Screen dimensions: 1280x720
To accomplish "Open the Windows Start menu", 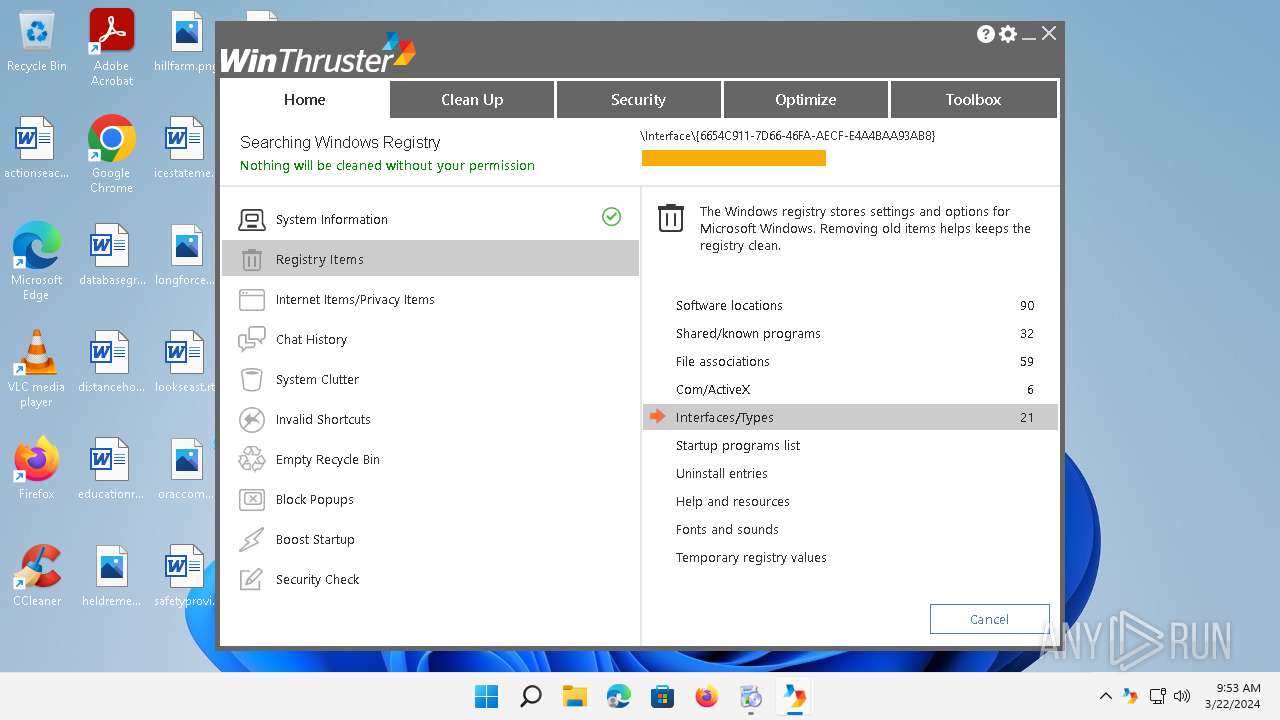I will point(486,696).
